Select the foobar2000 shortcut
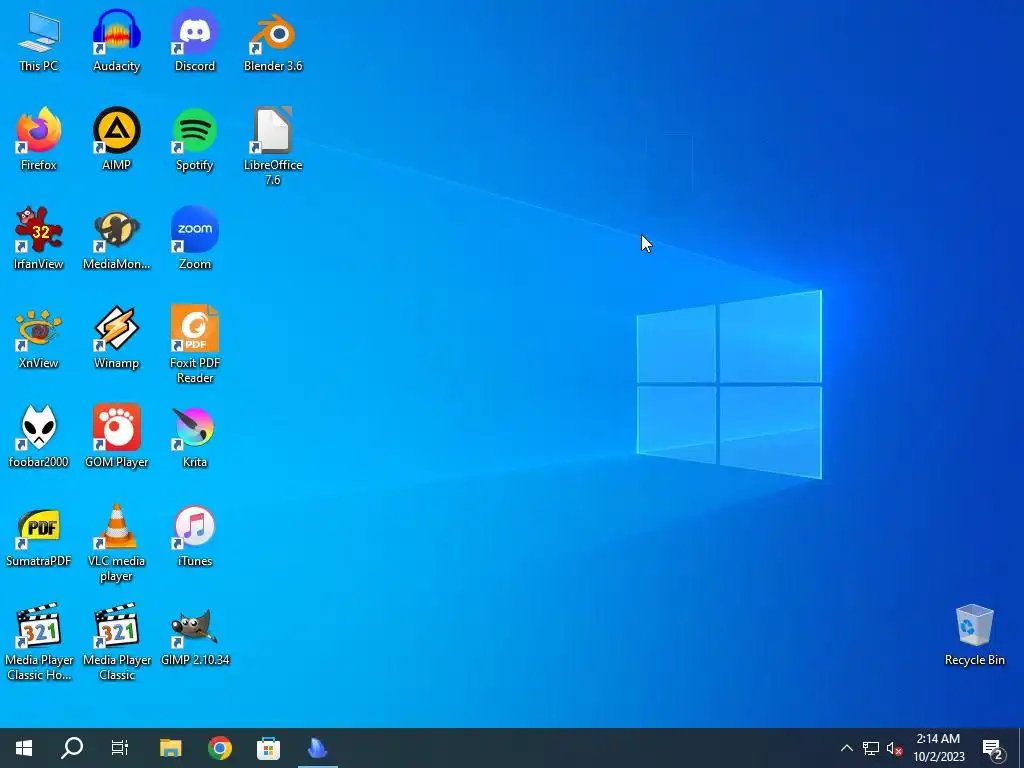 click(x=39, y=437)
